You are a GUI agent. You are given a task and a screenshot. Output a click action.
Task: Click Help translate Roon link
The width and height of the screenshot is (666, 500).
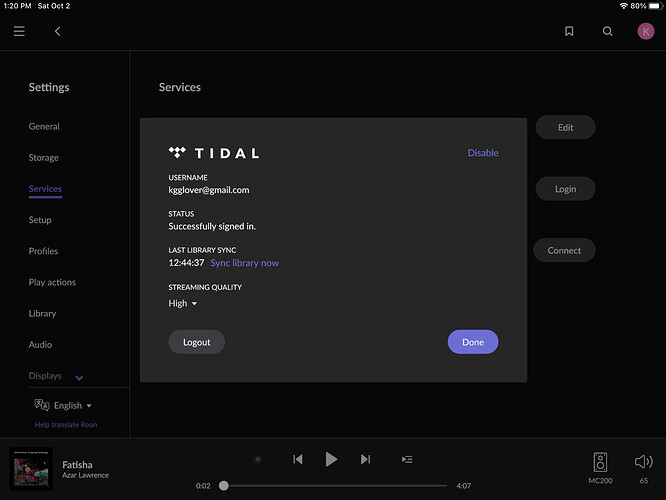click(66, 425)
